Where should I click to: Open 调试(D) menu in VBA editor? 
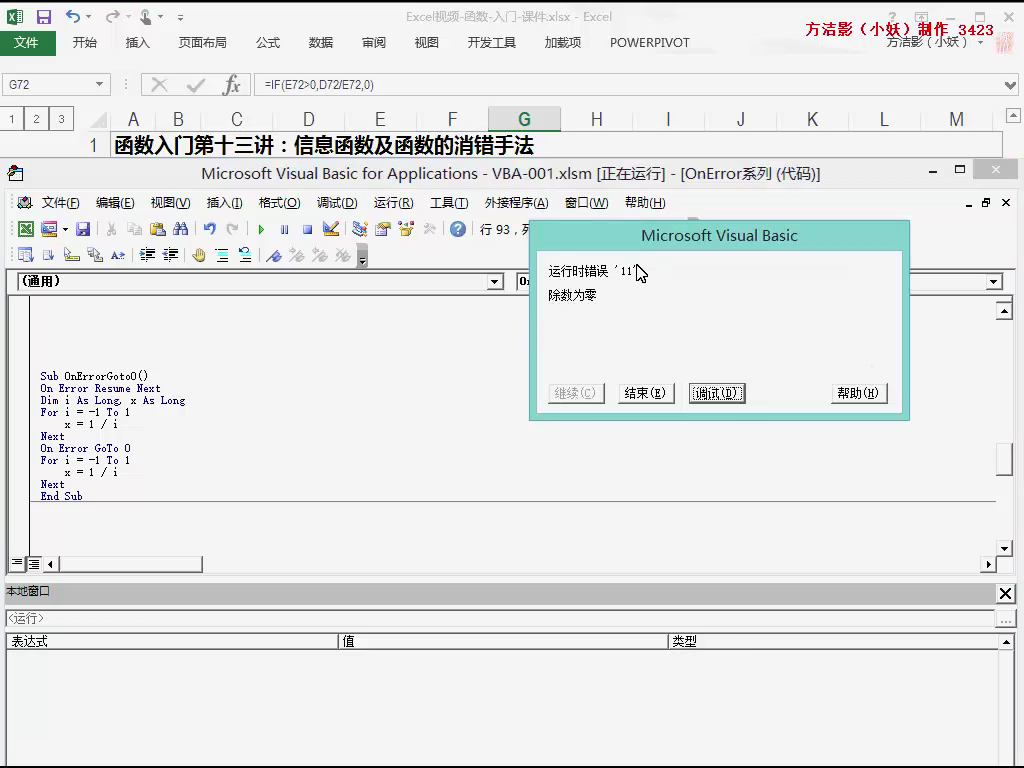coord(337,203)
